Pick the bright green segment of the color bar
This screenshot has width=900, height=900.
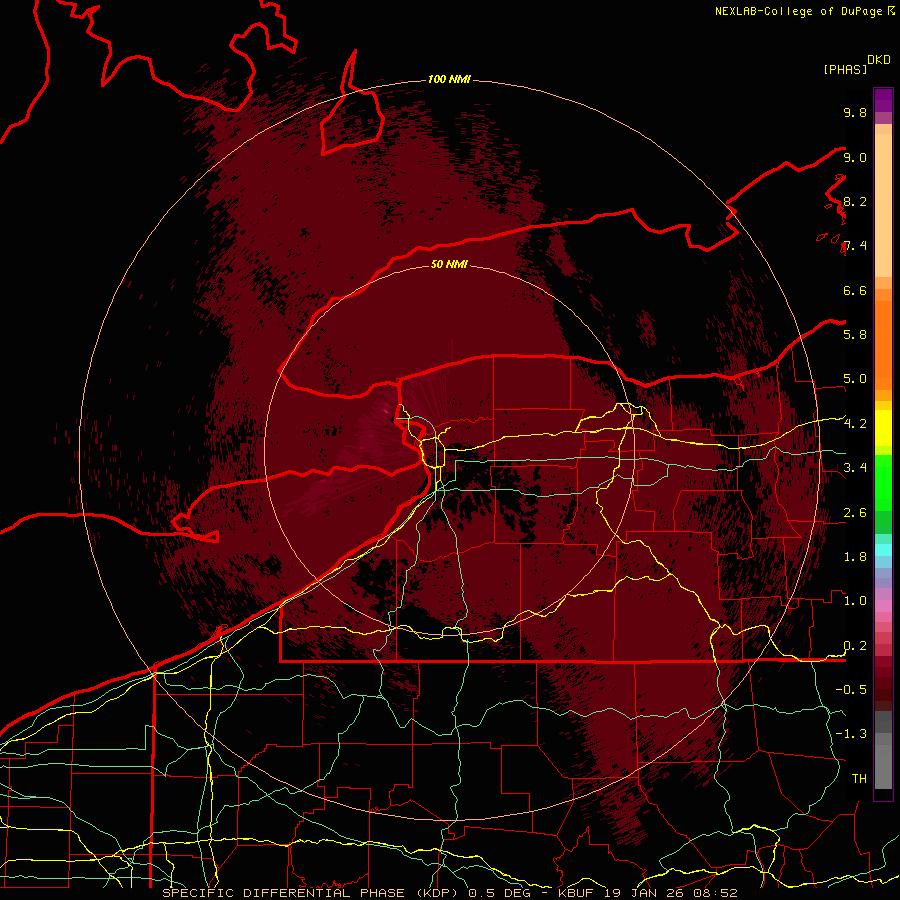(883, 484)
